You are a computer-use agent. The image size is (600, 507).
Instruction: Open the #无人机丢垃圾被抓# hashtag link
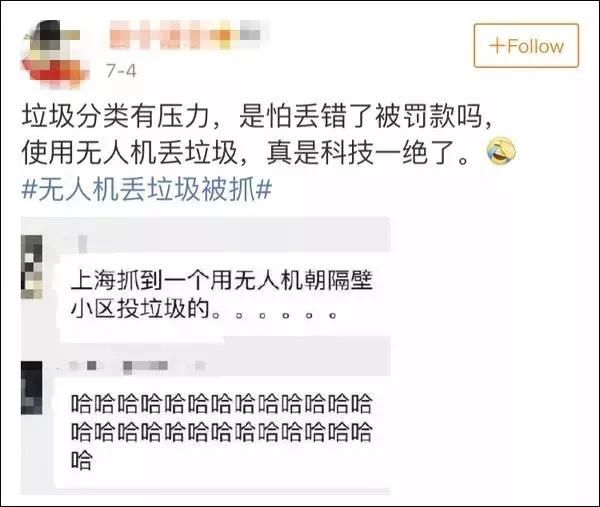[x=147, y=189]
